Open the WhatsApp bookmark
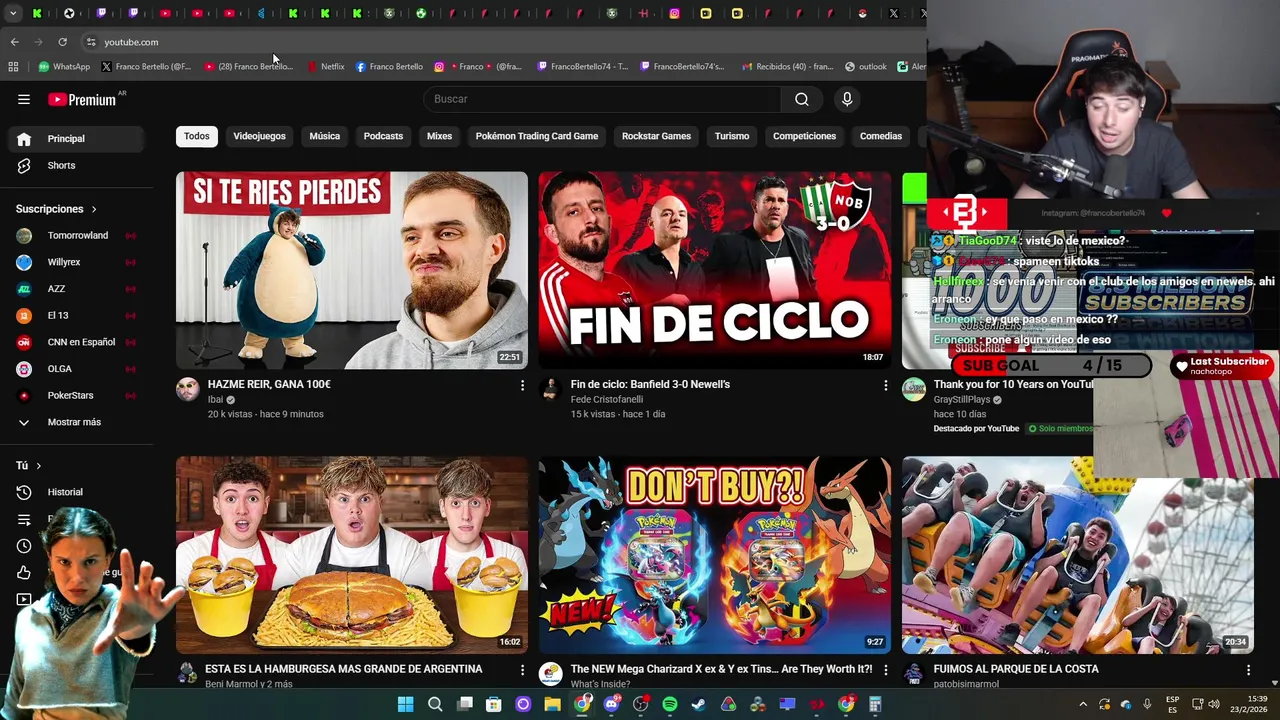 [64, 67]
